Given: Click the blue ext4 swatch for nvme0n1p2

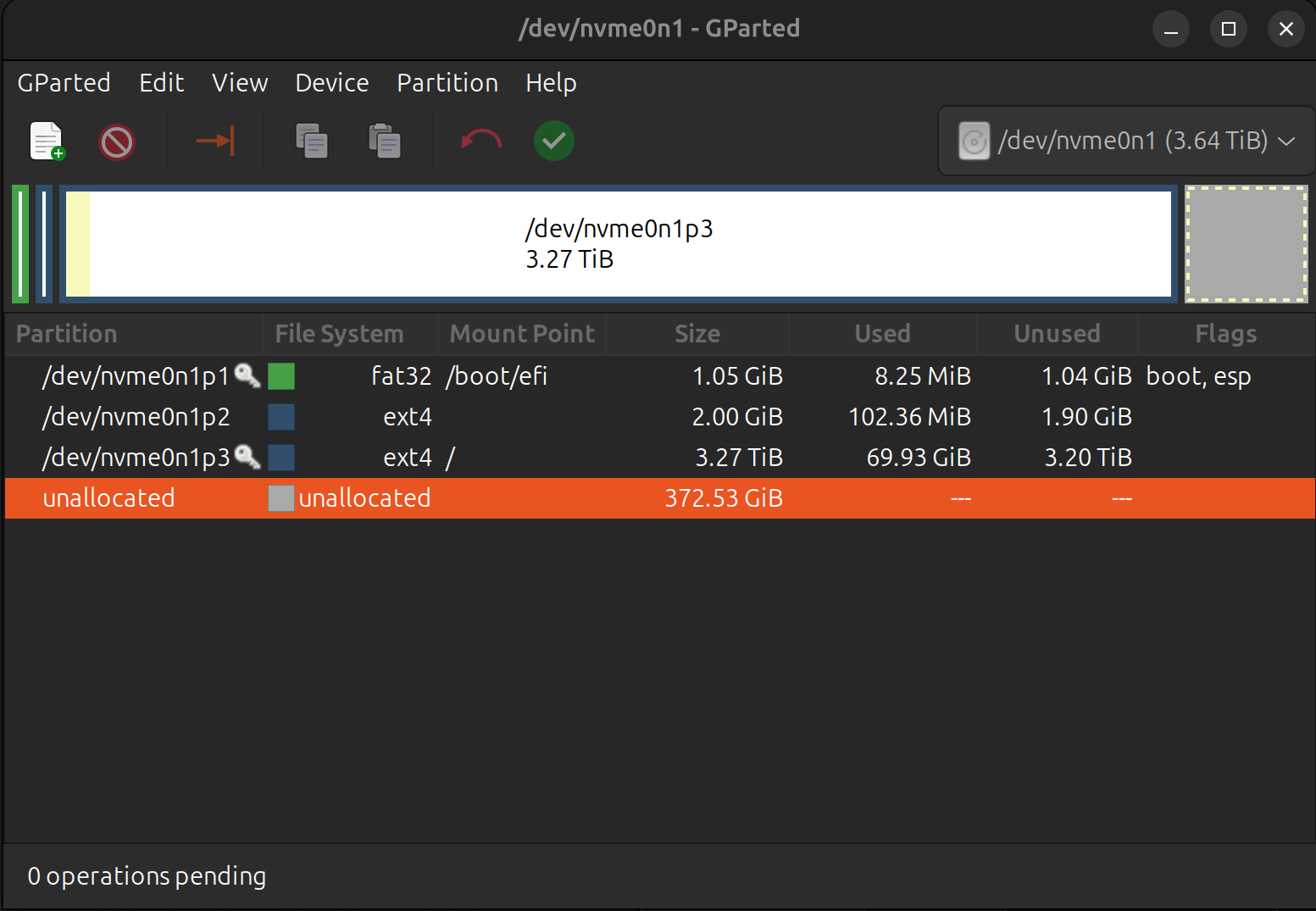Looking at the screenshot, I should tap(281, 417).
